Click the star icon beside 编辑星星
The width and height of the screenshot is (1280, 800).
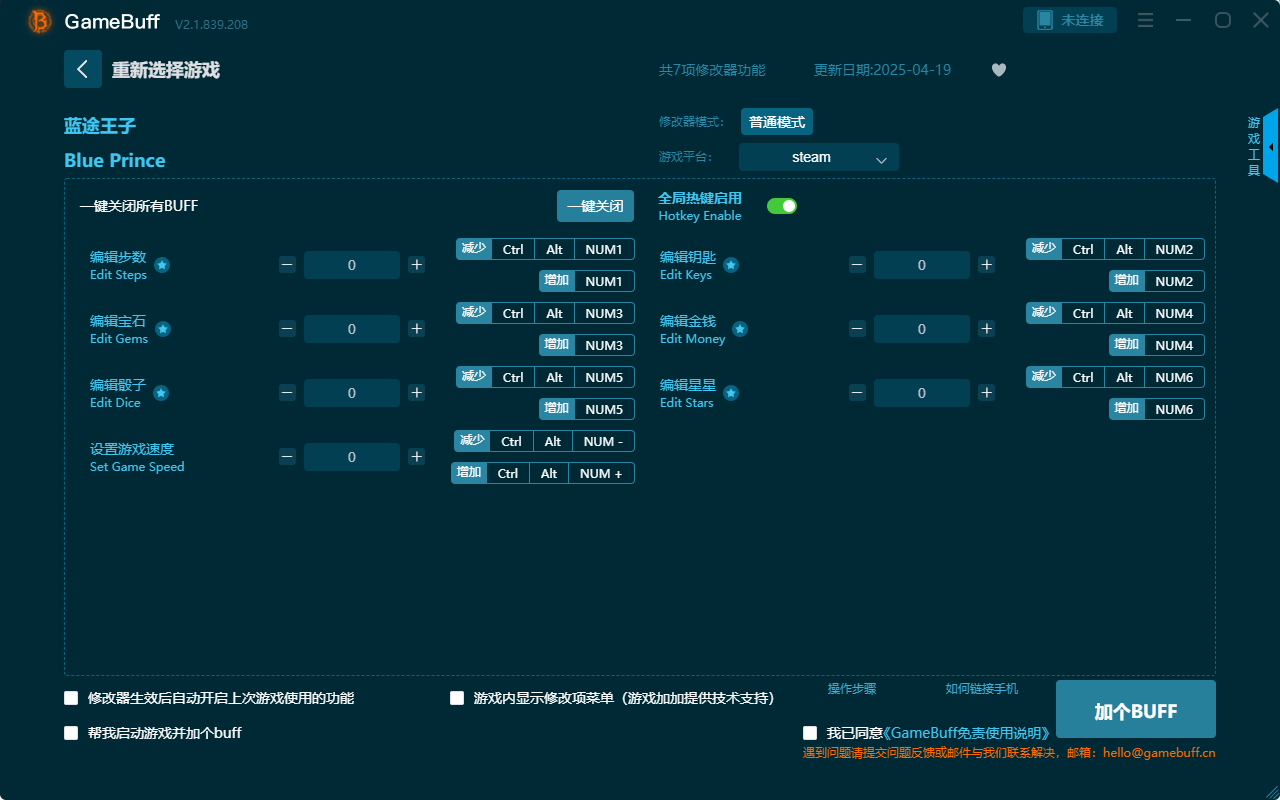tap(731, 393)
